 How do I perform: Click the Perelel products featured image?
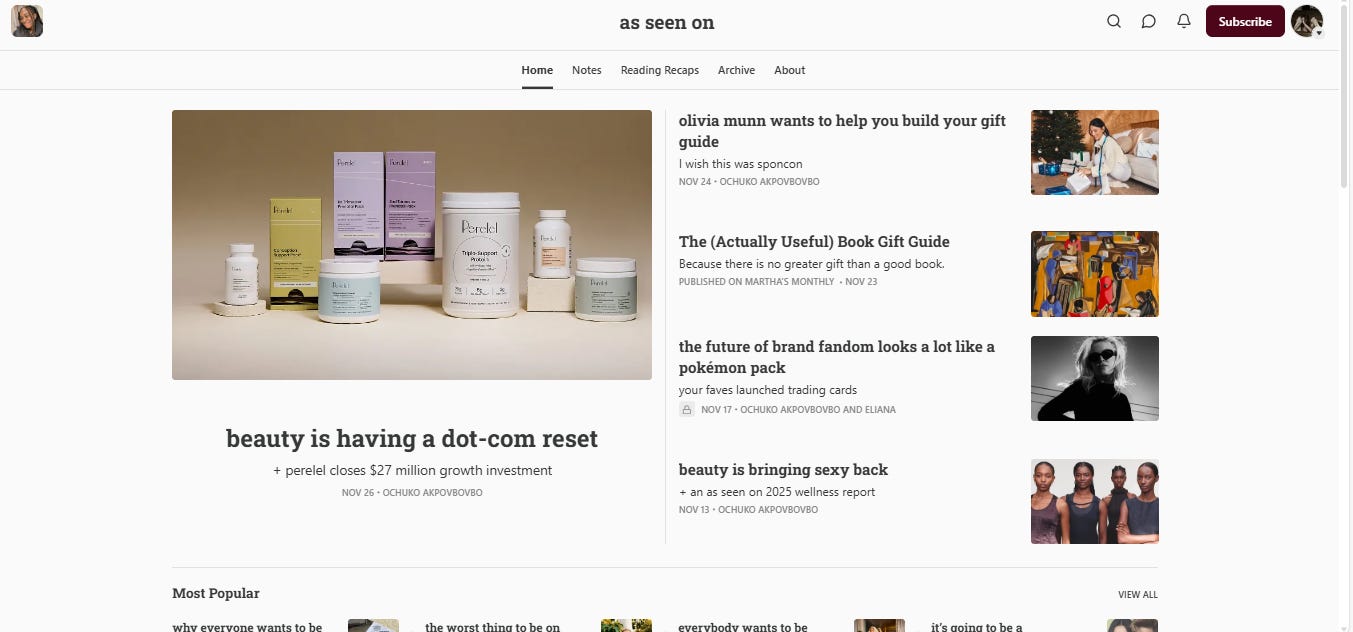(x=412, y=245)
